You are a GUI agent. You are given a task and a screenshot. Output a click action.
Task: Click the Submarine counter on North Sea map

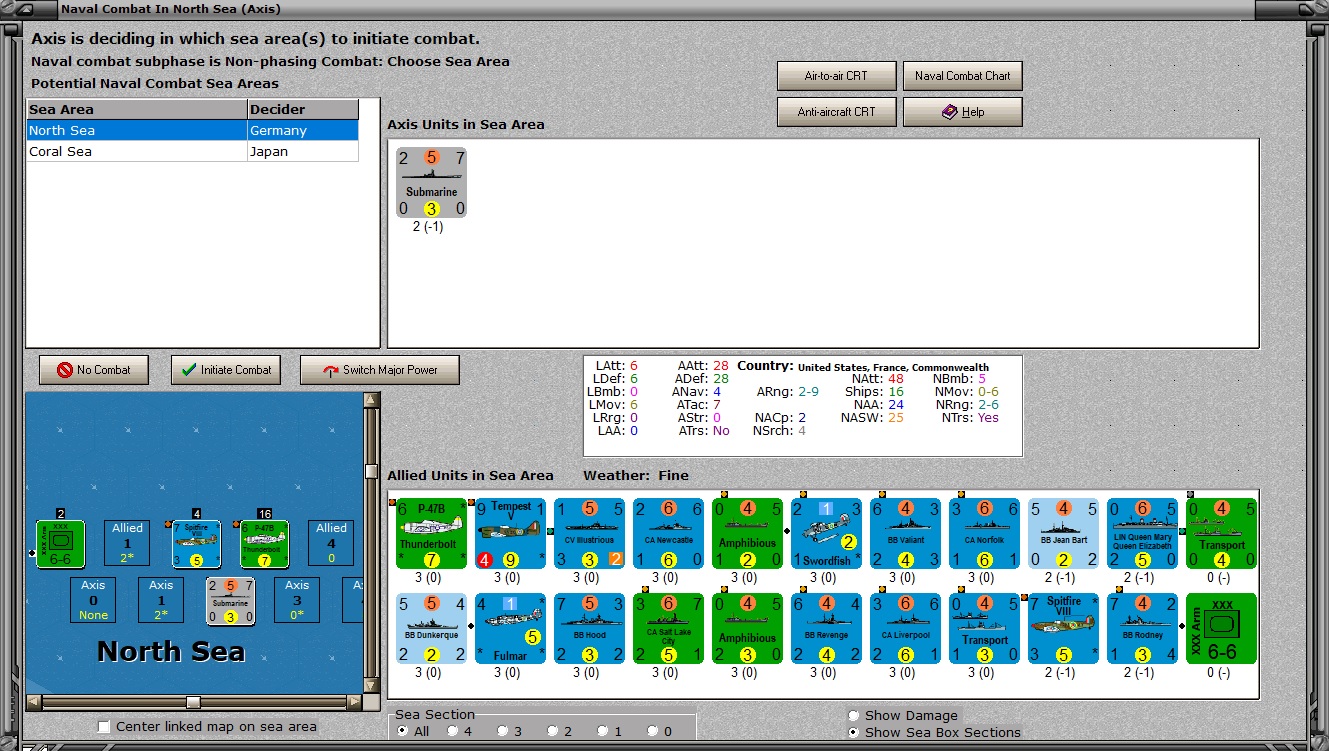(231, 601)
